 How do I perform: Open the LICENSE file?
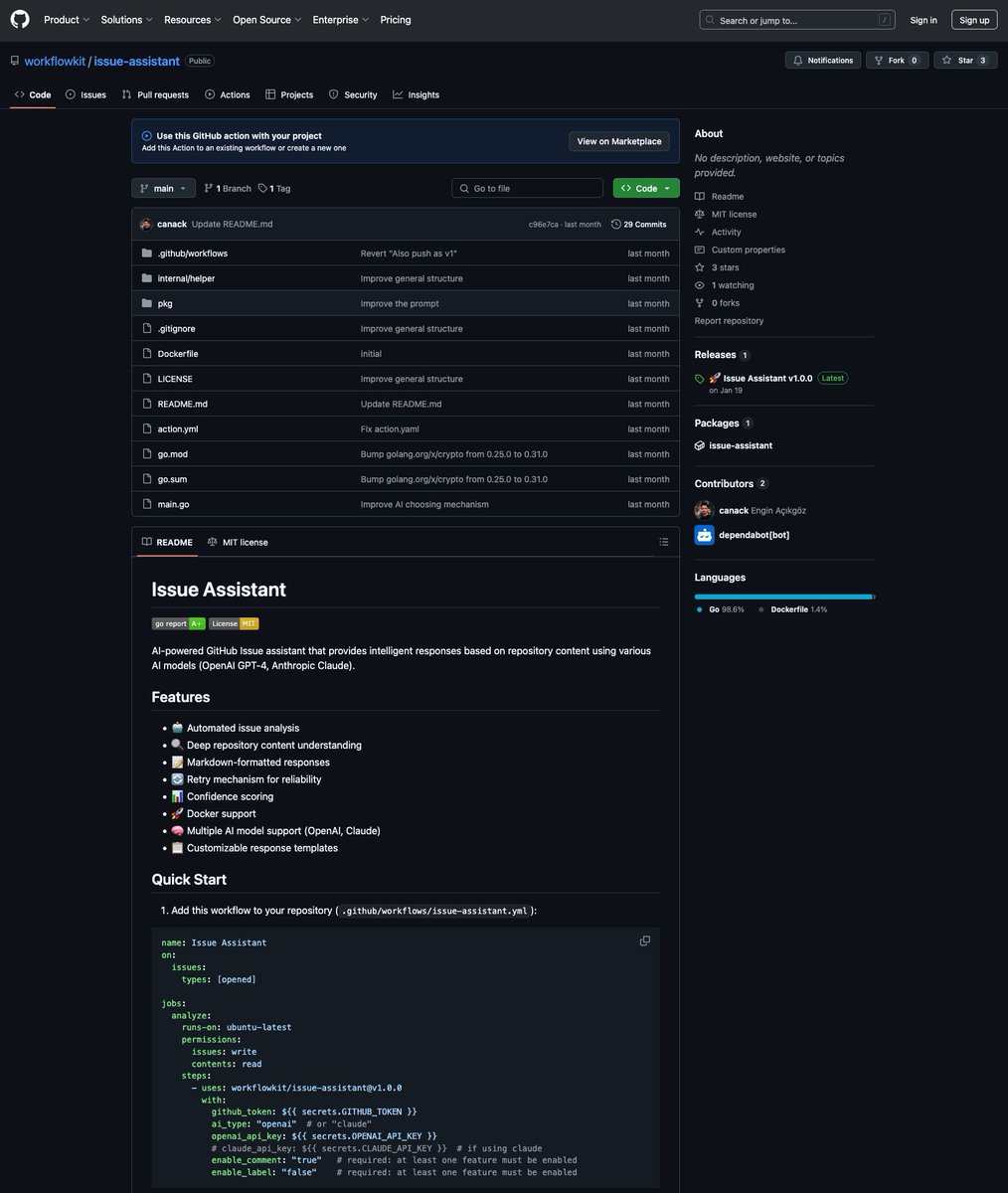[175, 379]
